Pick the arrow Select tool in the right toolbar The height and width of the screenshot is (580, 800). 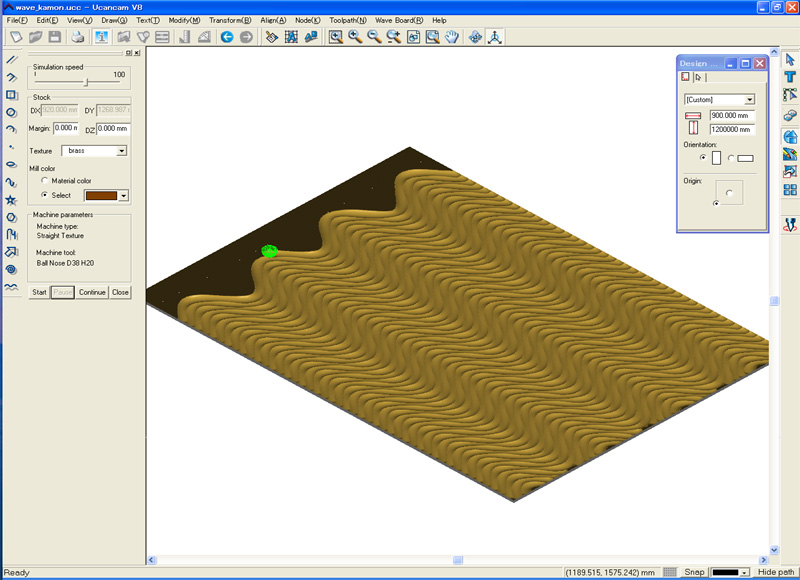point(790,59)
